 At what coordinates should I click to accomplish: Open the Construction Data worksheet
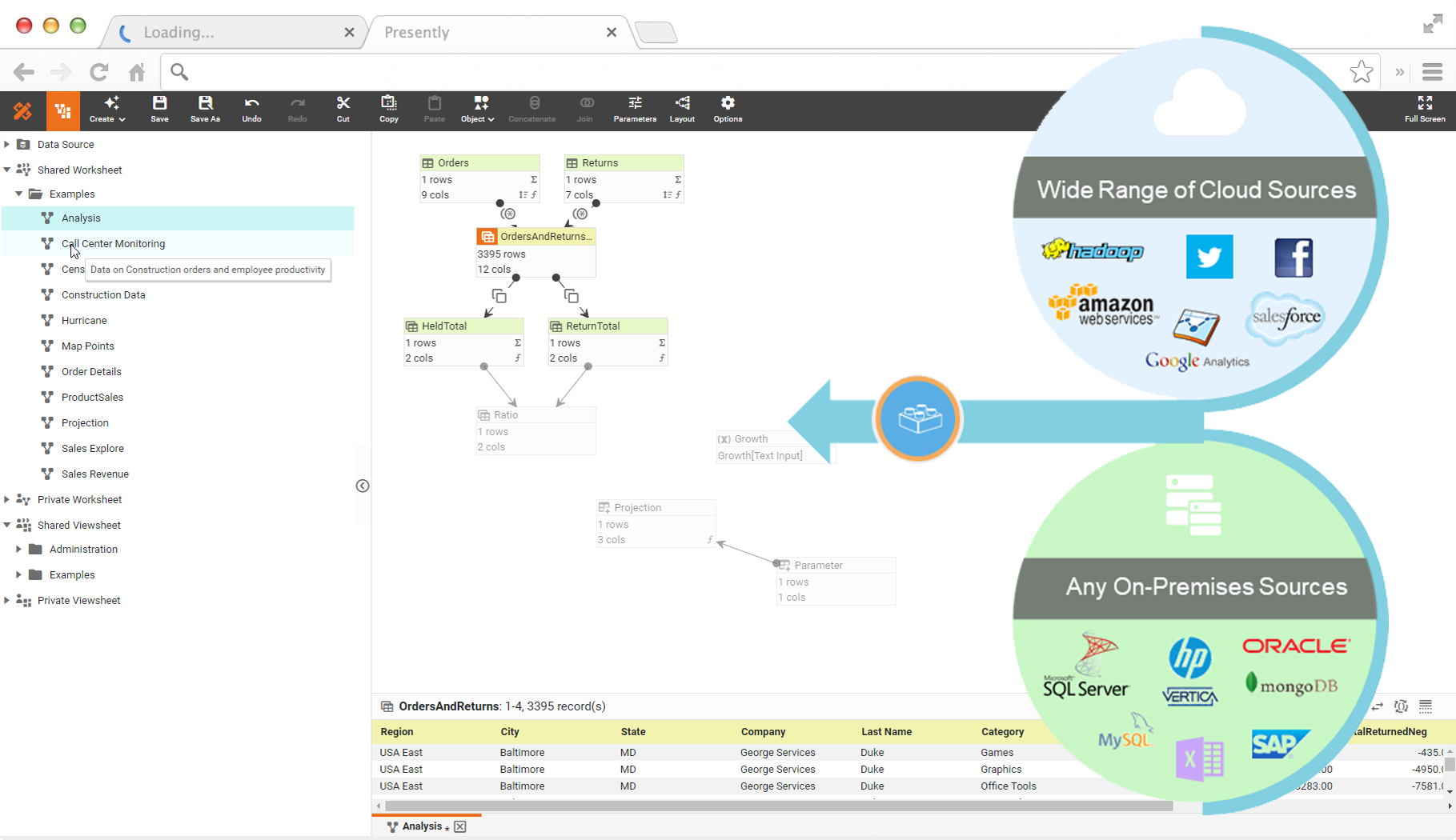pos(103,294)
